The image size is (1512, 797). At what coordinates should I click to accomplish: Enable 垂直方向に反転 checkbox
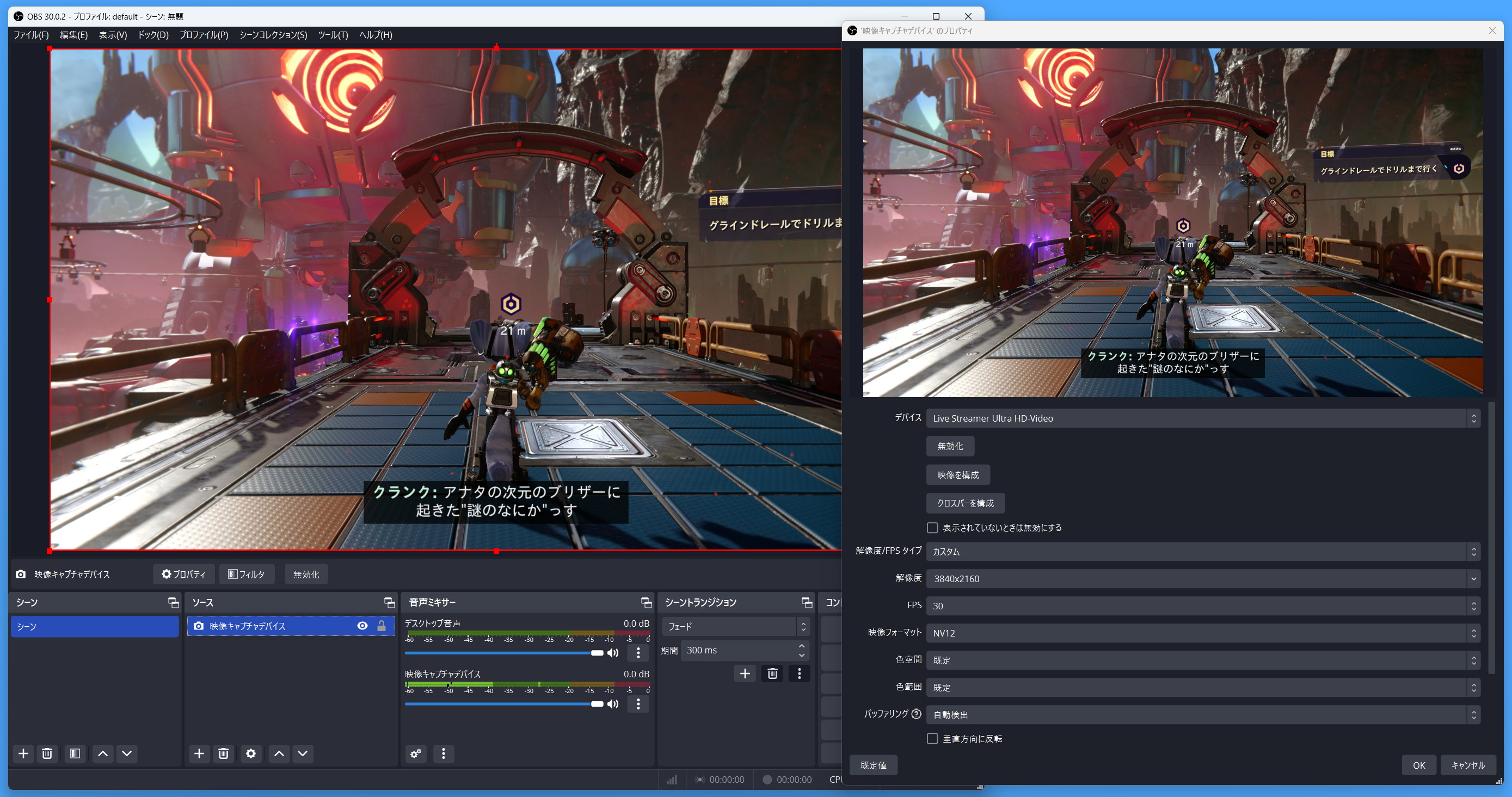coord(932,739)
